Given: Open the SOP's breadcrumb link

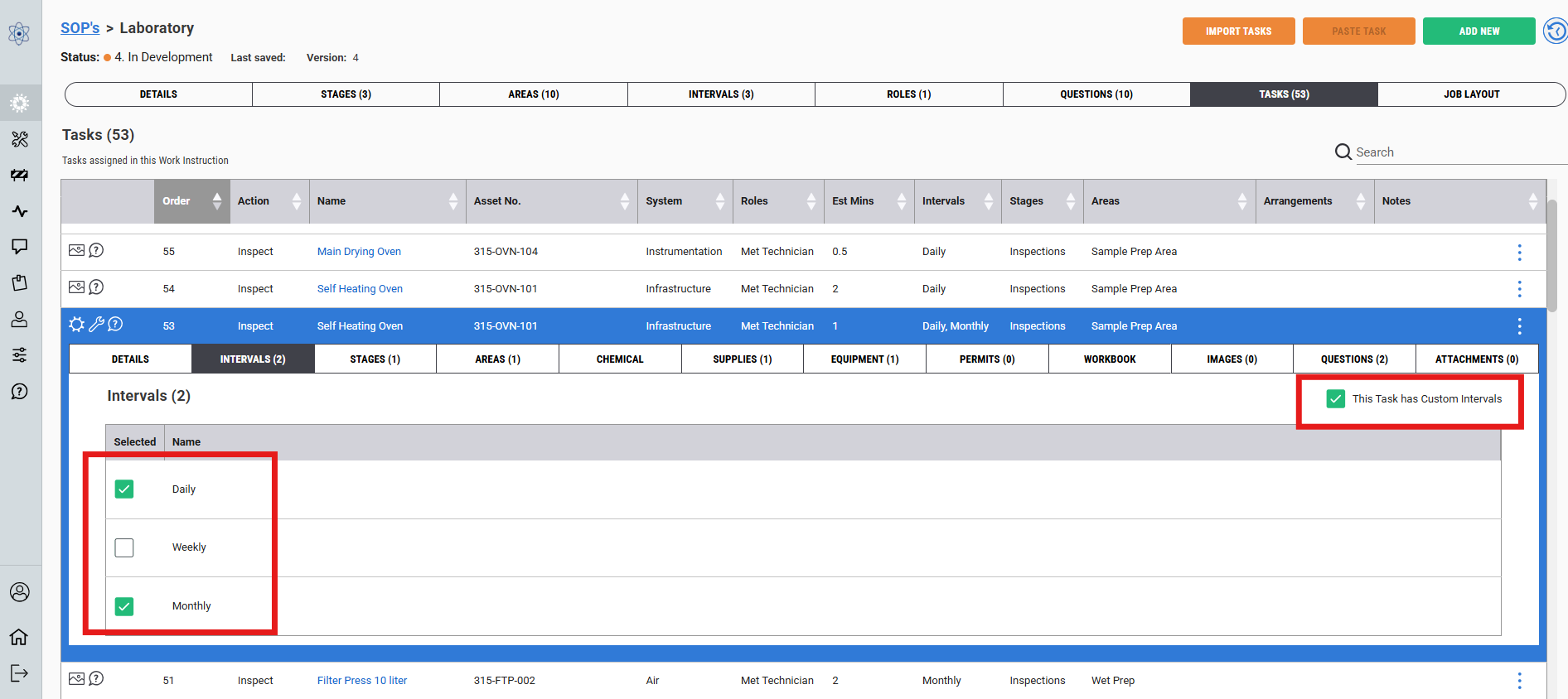Looking at the screenshot, I should pyautogui.click(x=80, y=28).
